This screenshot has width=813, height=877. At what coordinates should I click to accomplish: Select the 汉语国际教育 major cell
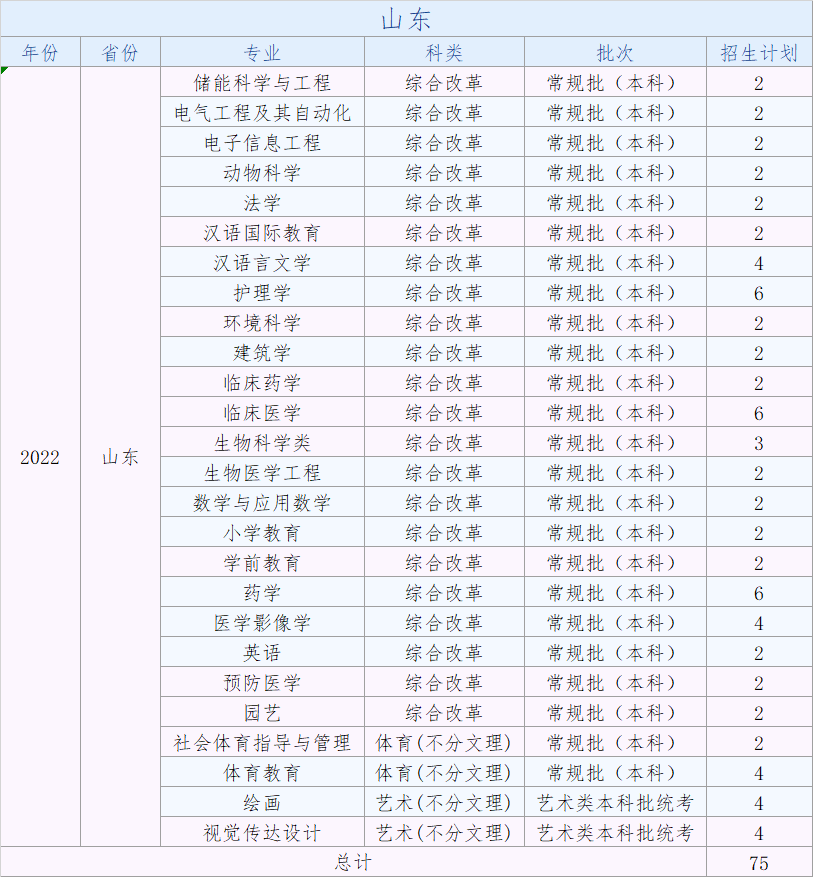[x=262, y=233]
